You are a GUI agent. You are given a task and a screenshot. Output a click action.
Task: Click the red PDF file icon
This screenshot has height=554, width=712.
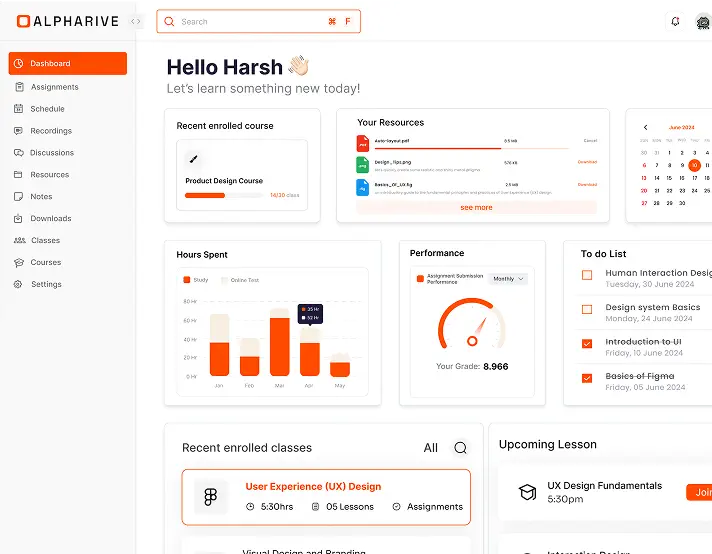tap(362, 143)
